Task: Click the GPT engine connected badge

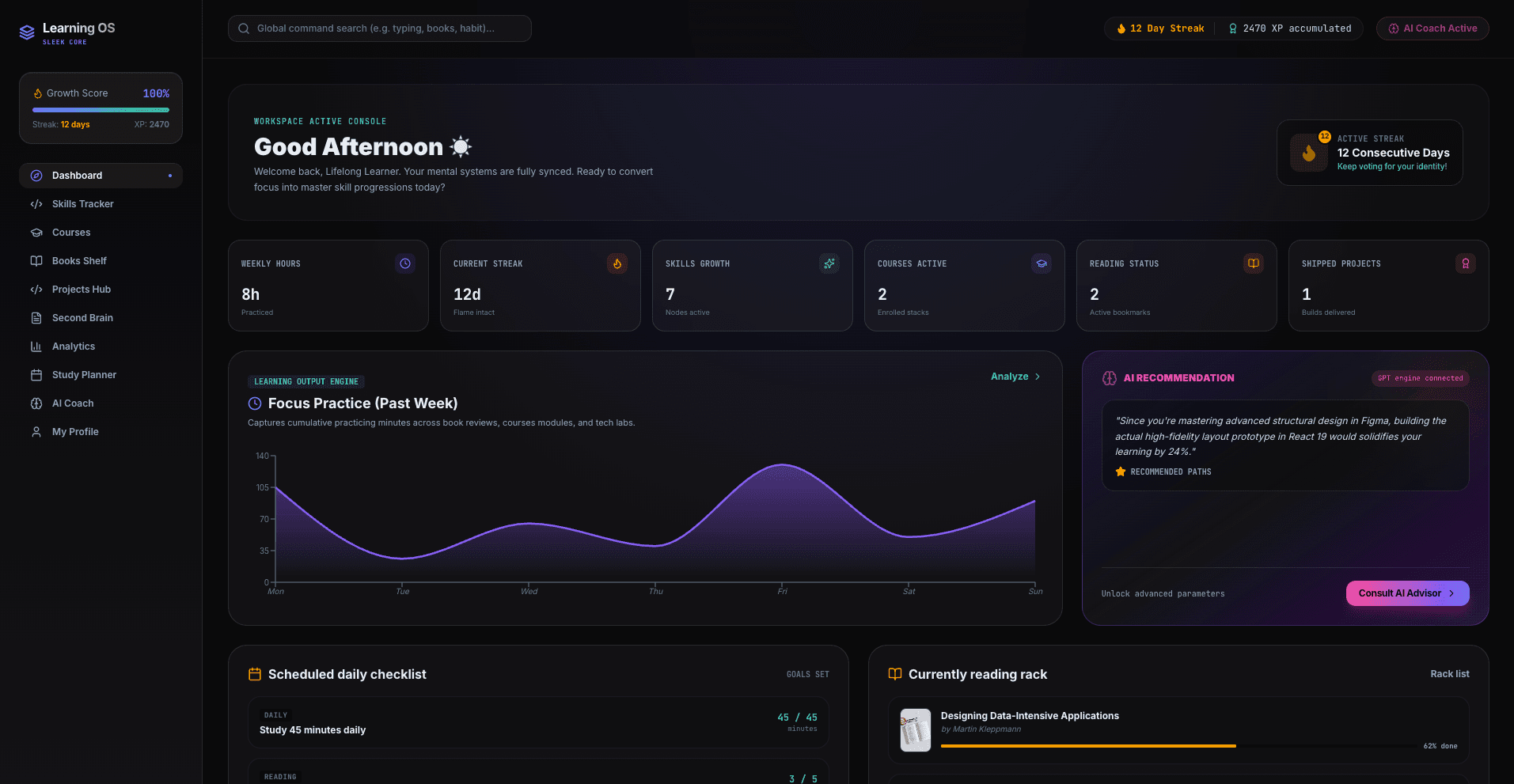Action: (1420, 378)
